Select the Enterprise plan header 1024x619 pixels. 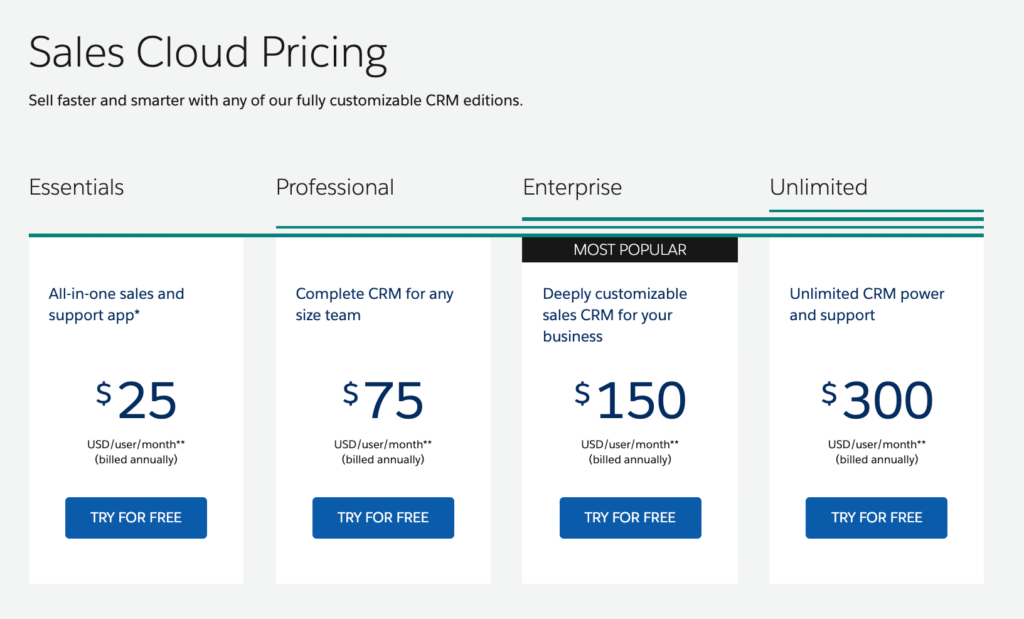pos(572,187)
